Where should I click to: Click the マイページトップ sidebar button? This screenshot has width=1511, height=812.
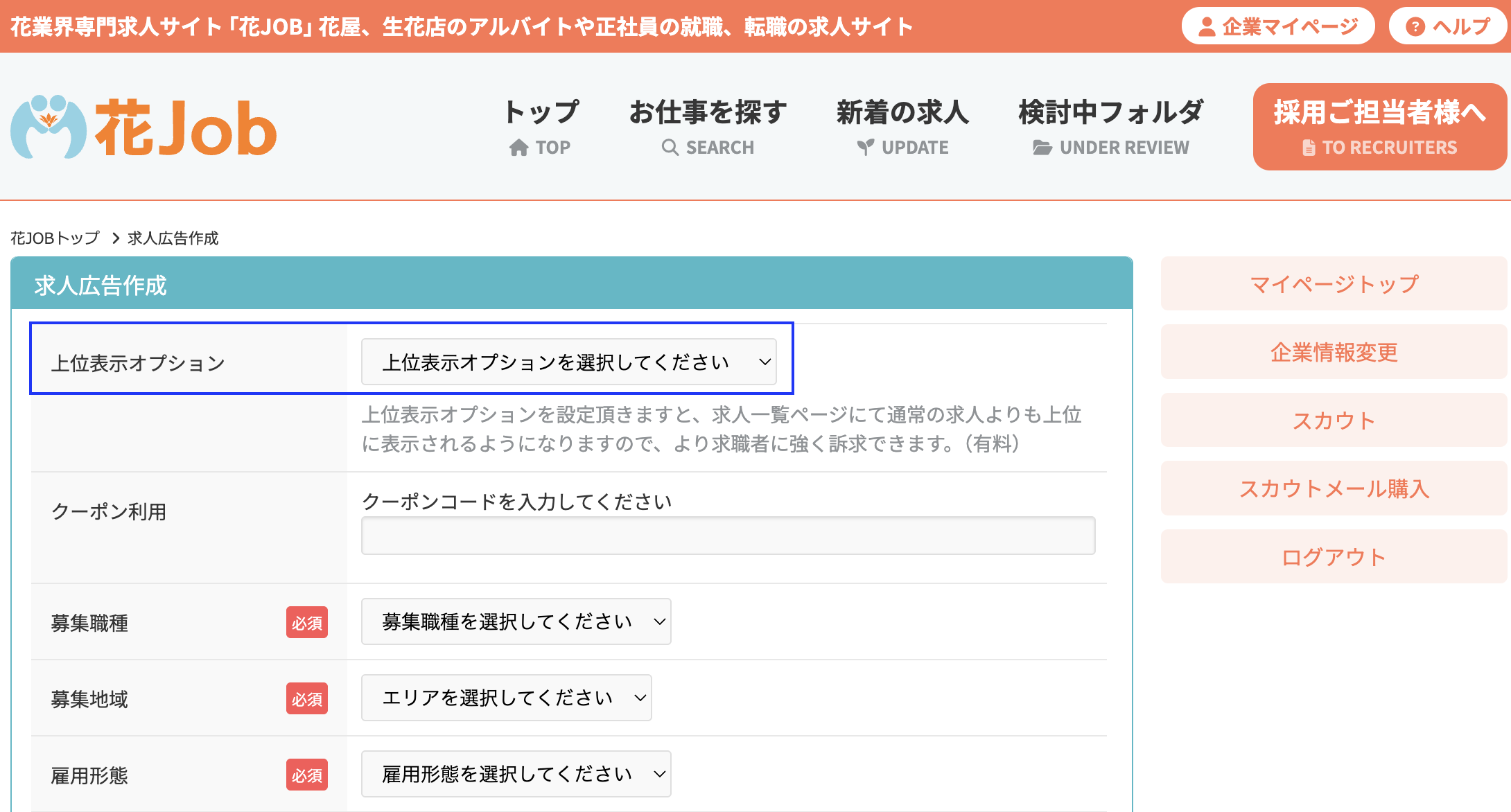pos(1334,284)
